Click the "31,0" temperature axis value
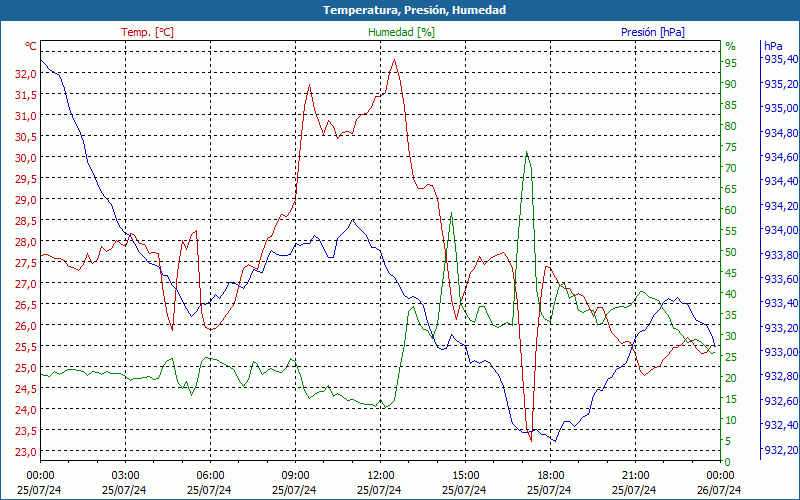The image size is (800, 500). [26, 116]
